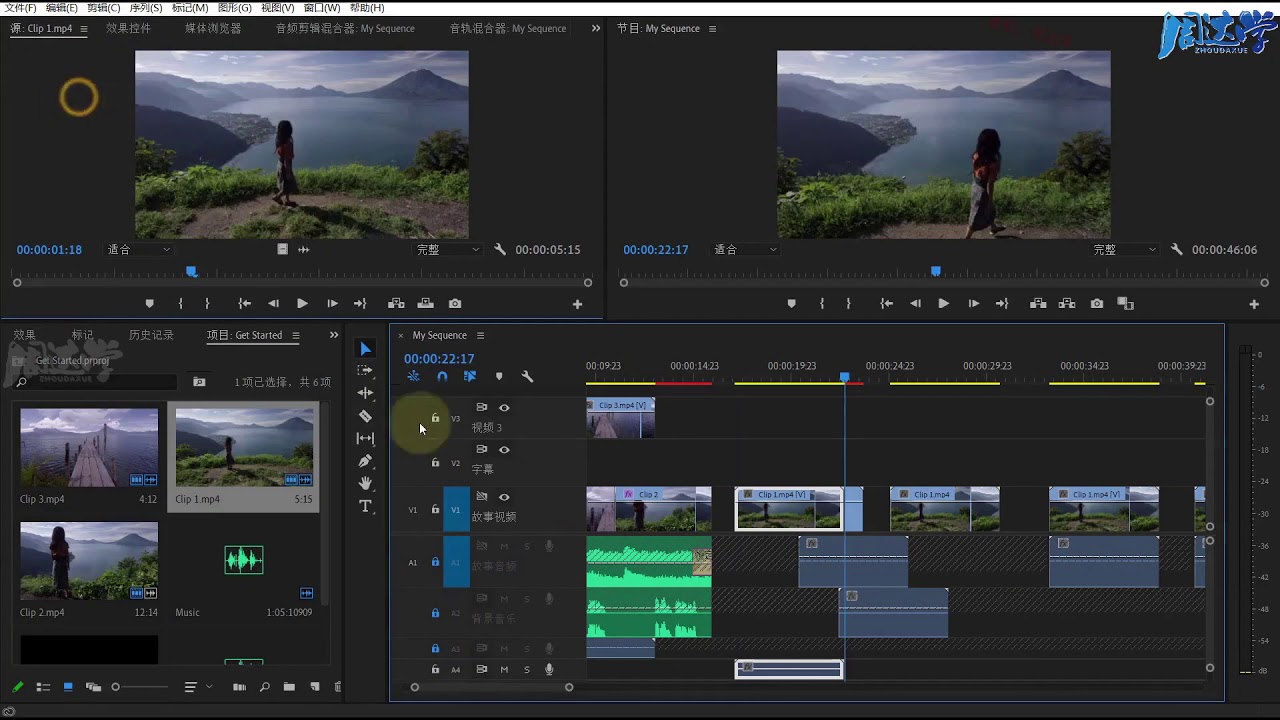Step back one frame in Source monitor
Viewport: 1280px width, 720px height.
[273, 304]
